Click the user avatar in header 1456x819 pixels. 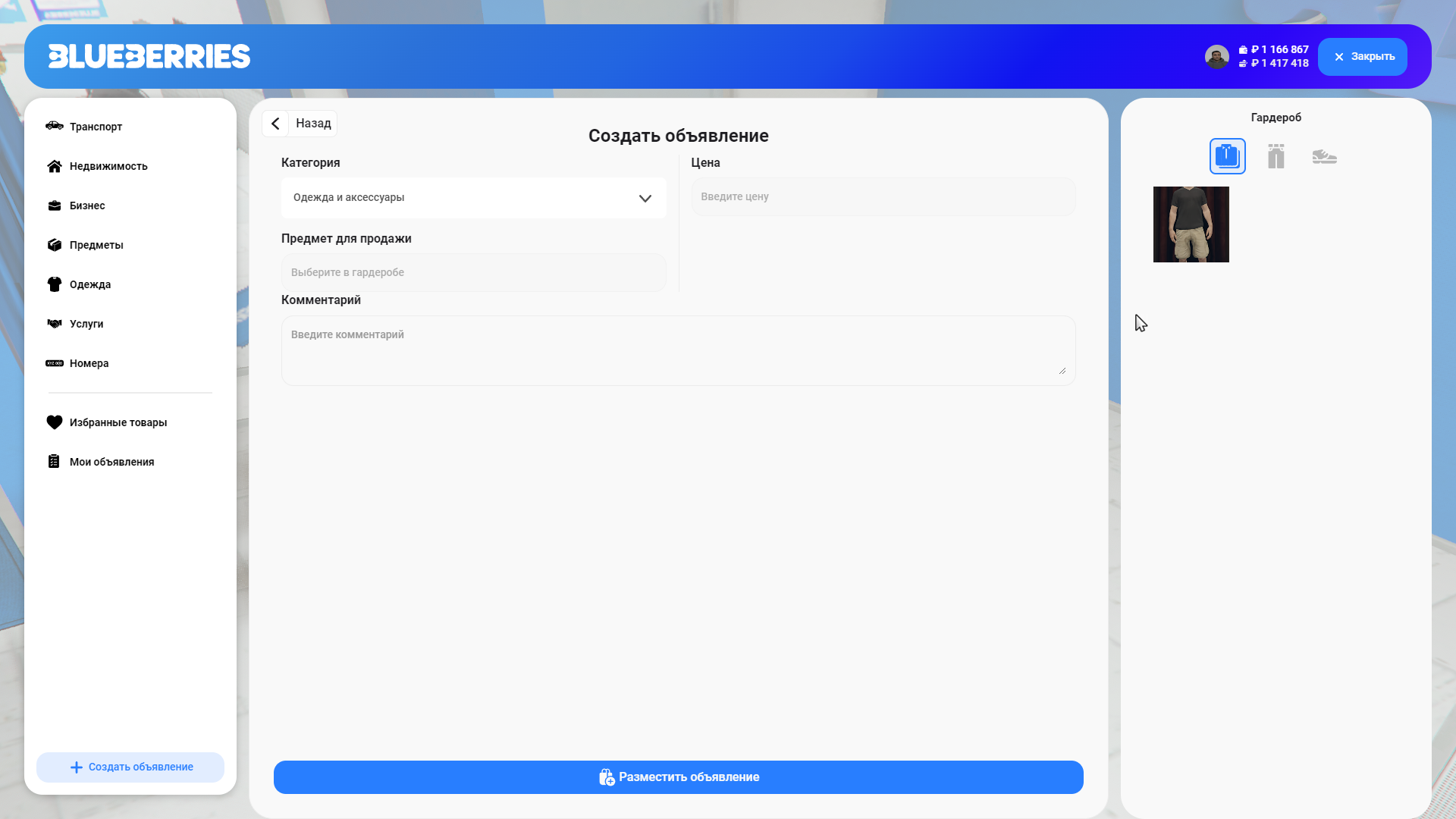(x=1216, y=57)
